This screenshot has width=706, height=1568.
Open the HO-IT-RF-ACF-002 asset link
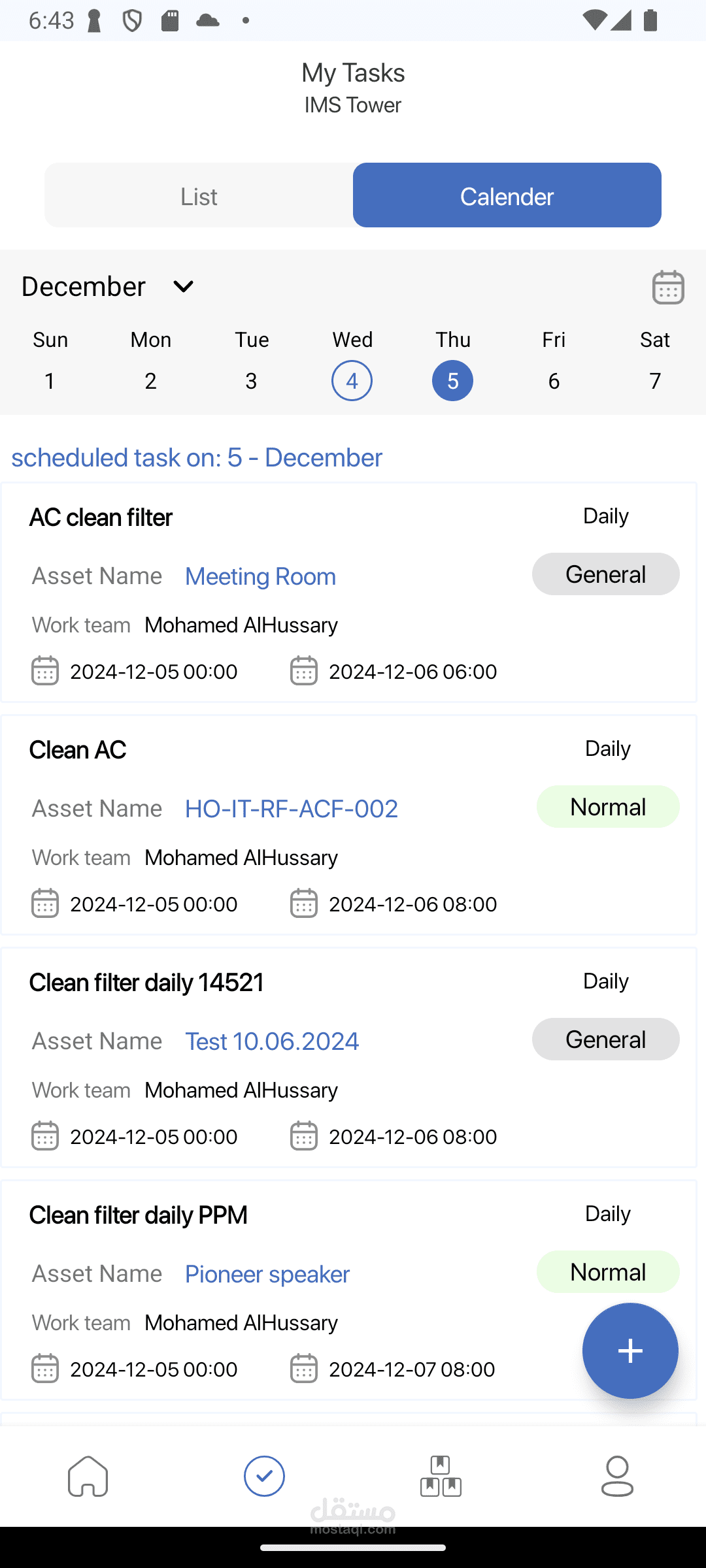pos(291,809)
